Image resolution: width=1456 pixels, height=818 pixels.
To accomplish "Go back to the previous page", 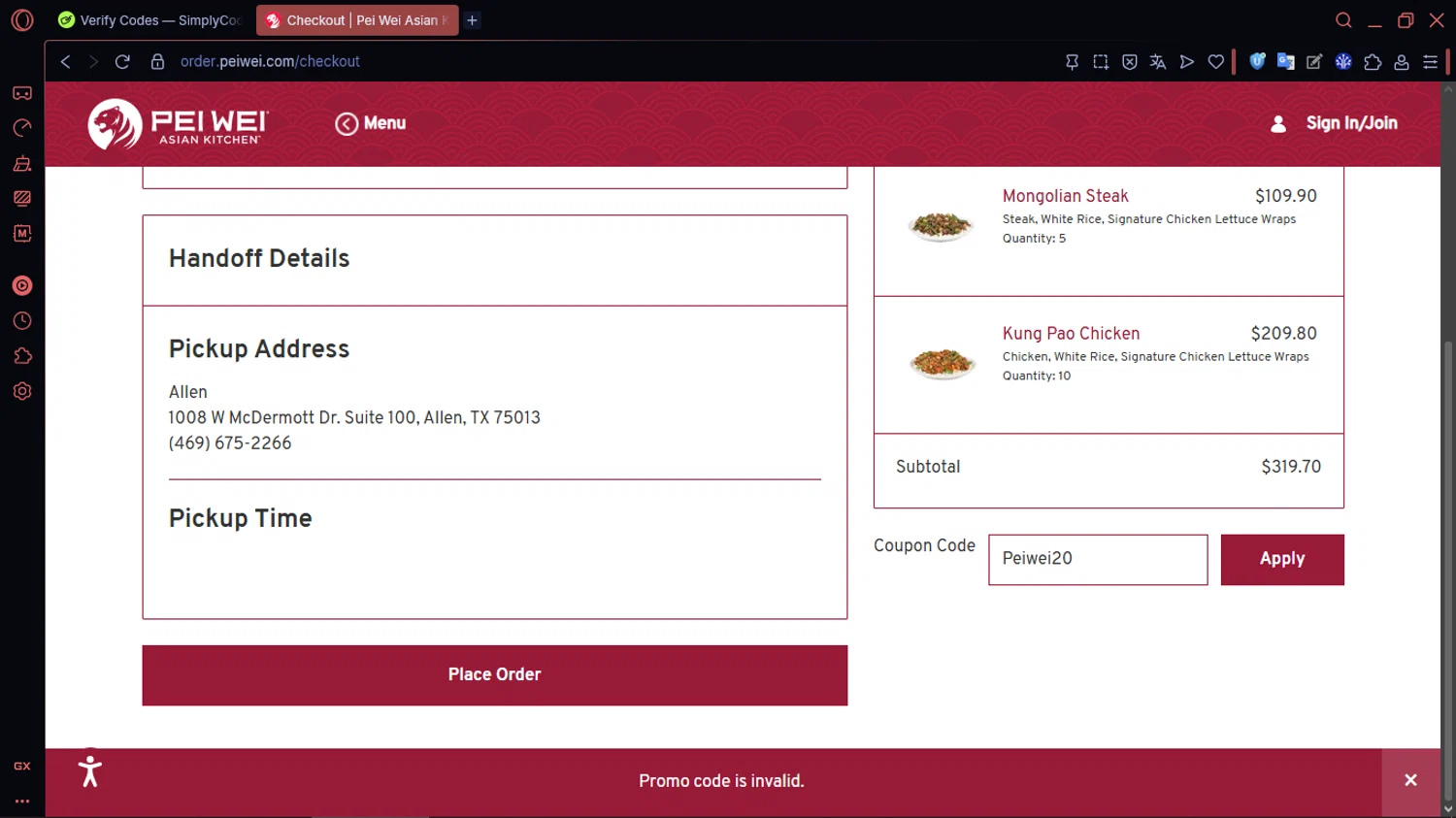I will [x=66, y=61].
